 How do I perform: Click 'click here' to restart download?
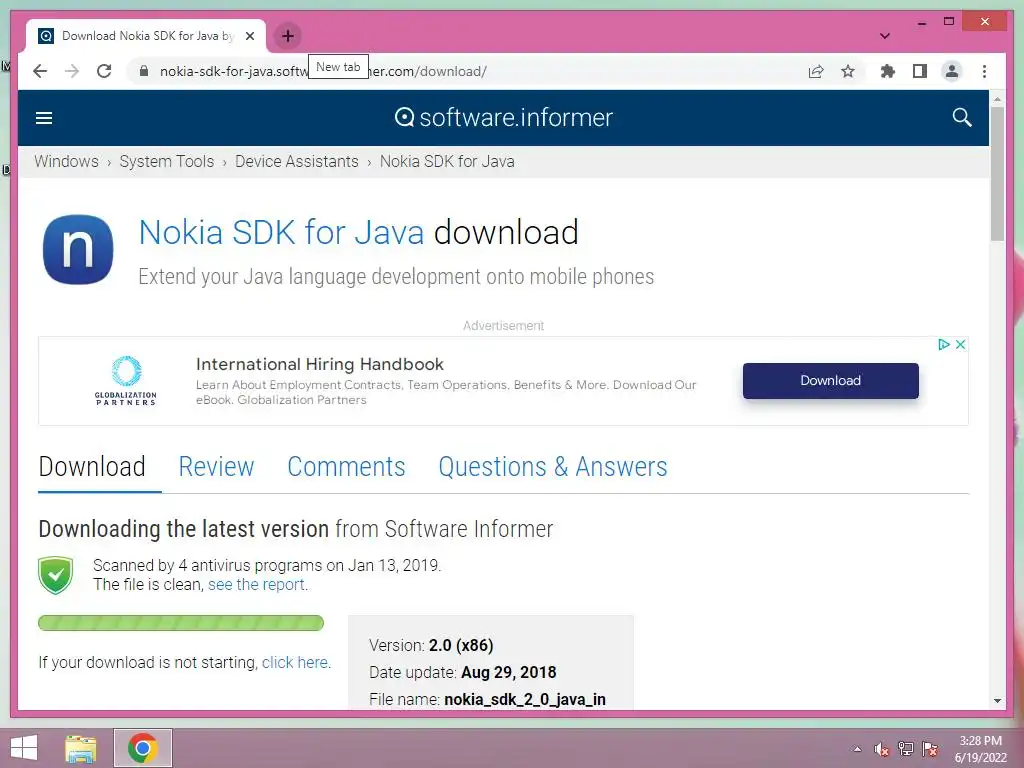(x=295, y=662)
